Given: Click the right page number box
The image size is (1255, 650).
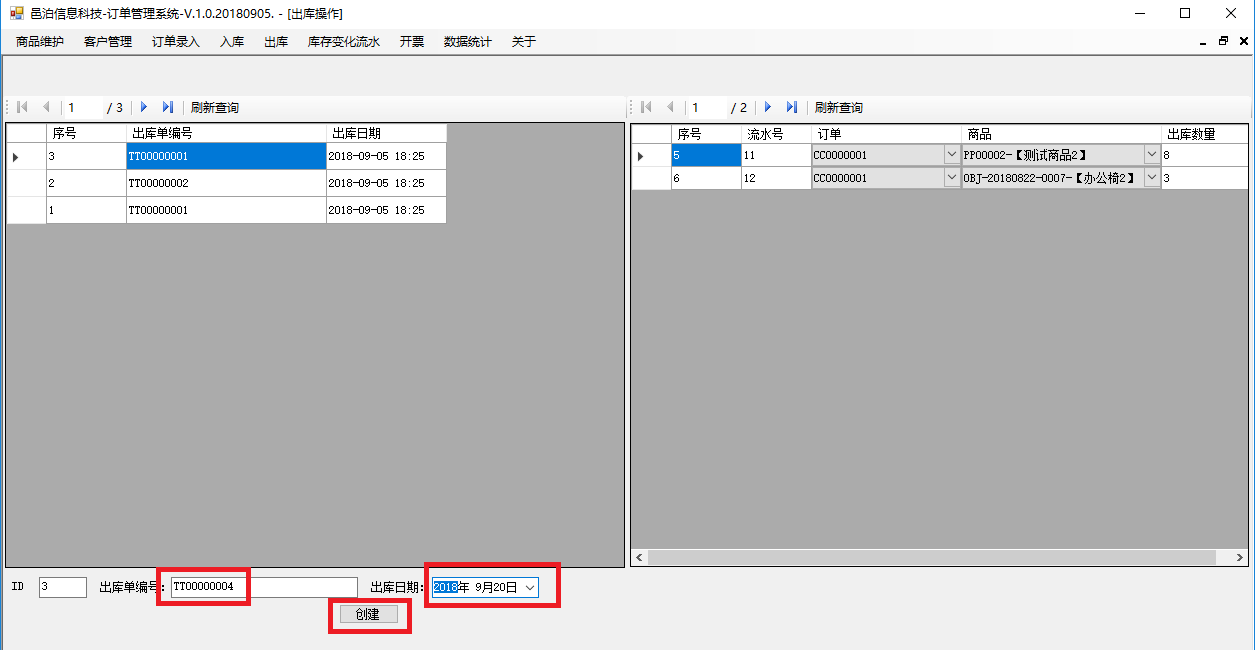Looking at the screenshot, I should (708, 107).
